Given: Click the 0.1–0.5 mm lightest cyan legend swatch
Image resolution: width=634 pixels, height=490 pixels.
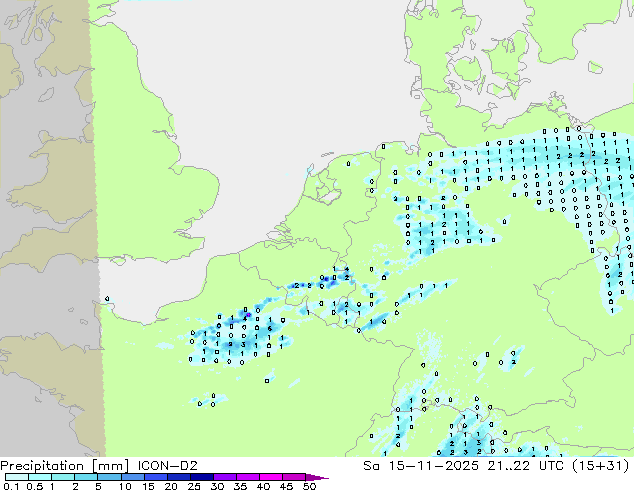Looking at the screenshot, I should 17,477.
